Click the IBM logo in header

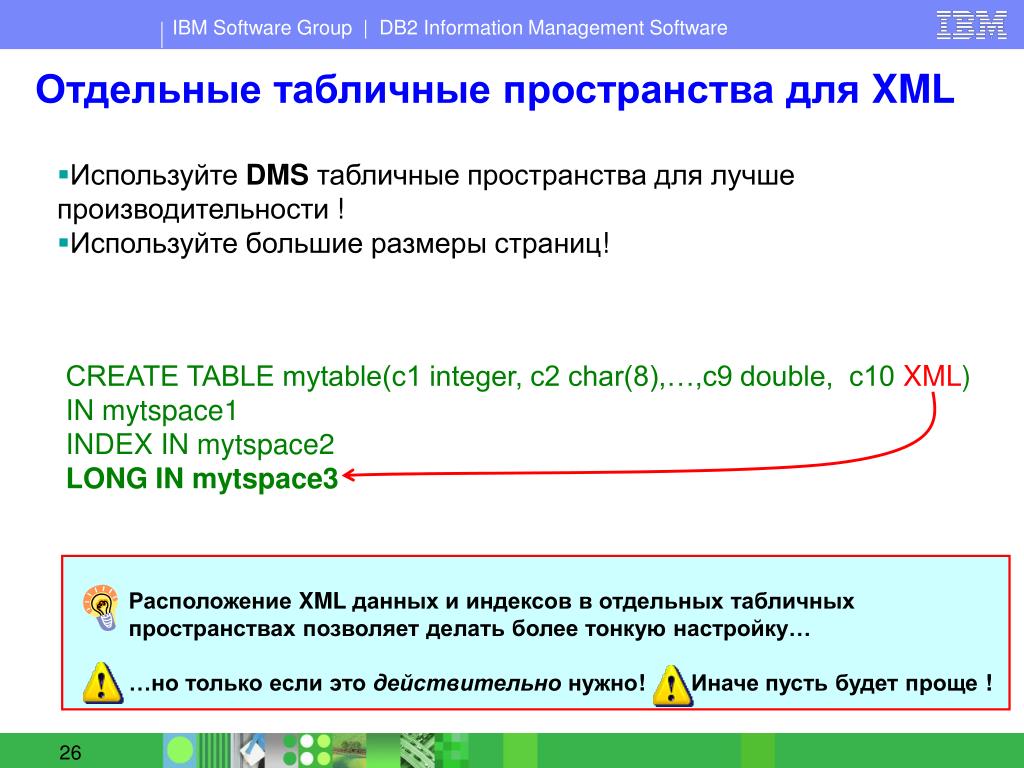(971, 26)
